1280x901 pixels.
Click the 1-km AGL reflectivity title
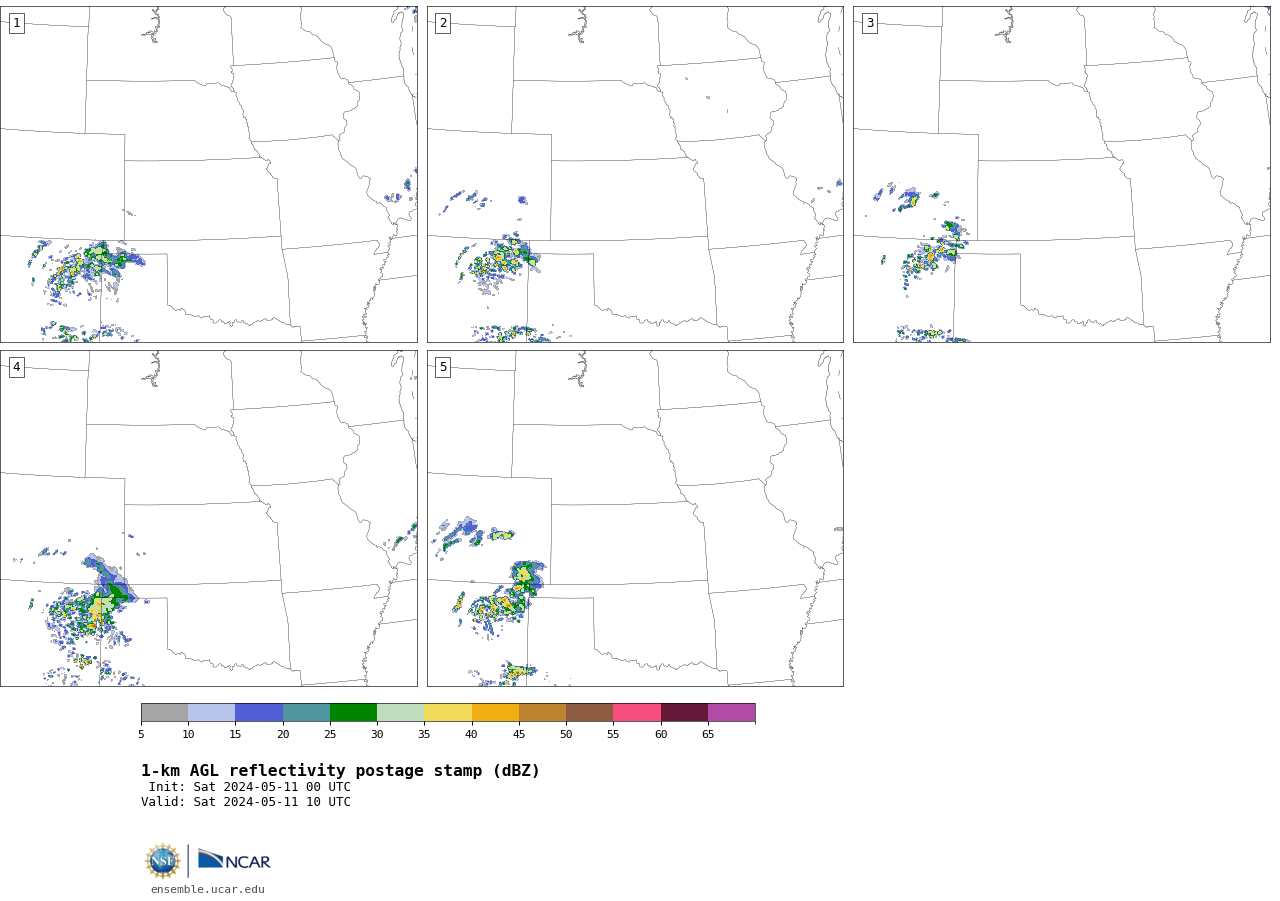340,771
